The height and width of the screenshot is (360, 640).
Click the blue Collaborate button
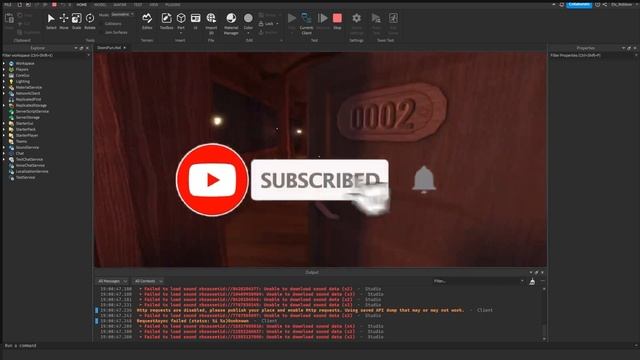pyautogui.click(x=579, y=4)
